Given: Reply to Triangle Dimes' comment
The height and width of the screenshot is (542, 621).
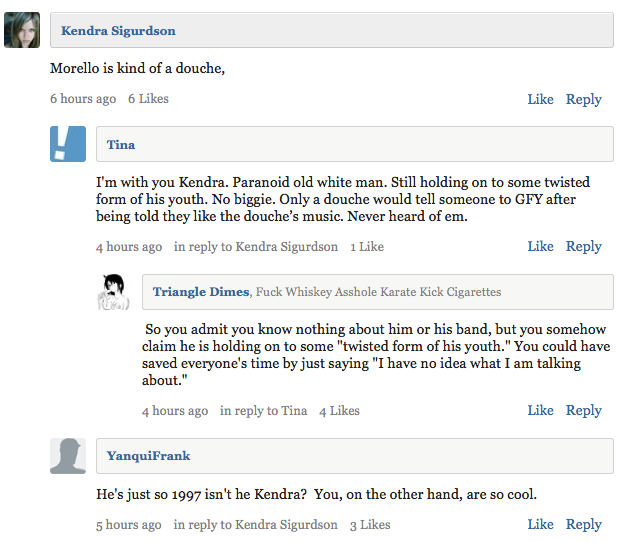Looking at the screenshot, I should pyautogui.click(x=583, y=411).
